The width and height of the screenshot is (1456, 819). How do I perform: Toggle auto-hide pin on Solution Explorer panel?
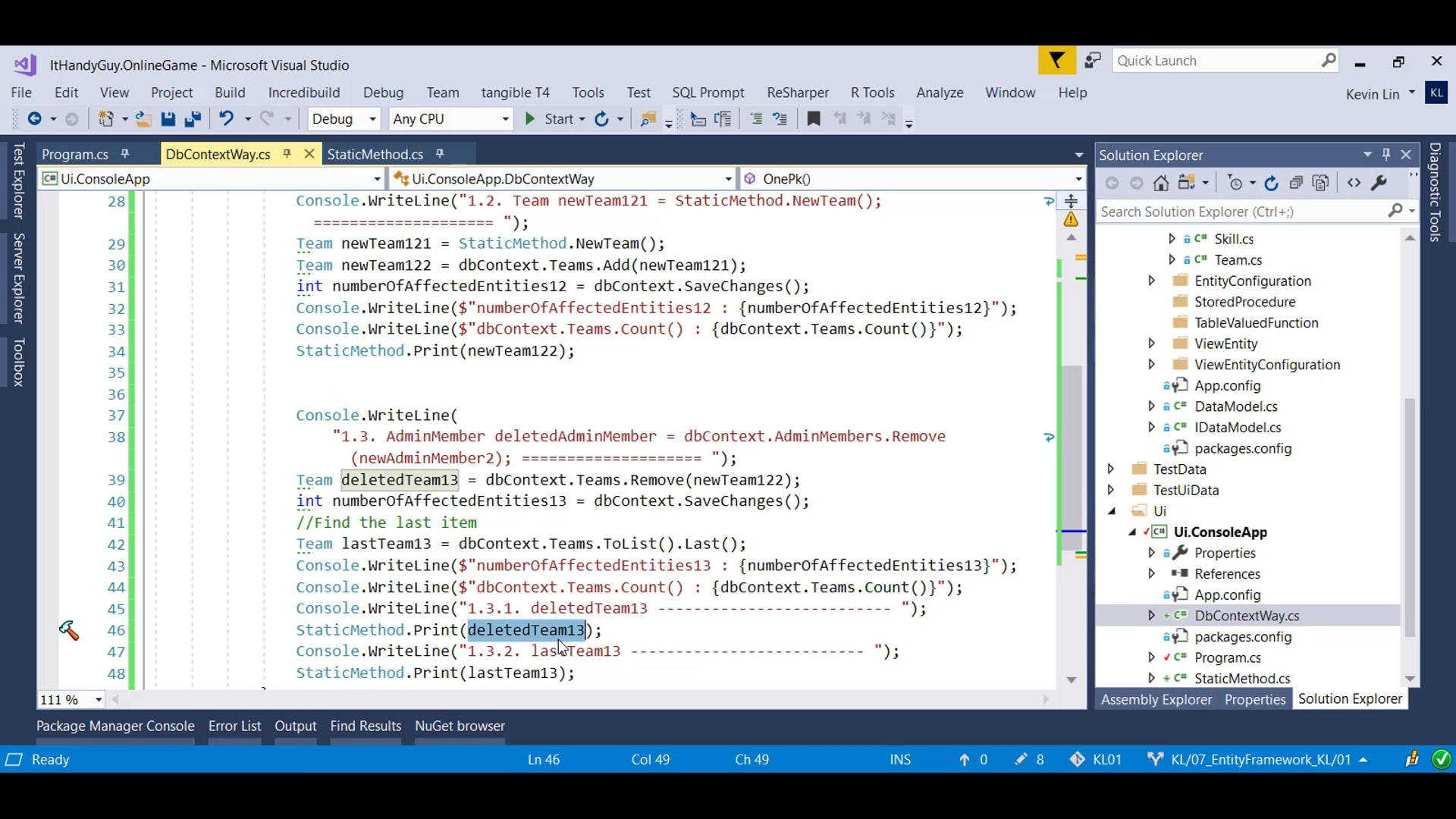pyautogui.click(x=1386, y=155)
